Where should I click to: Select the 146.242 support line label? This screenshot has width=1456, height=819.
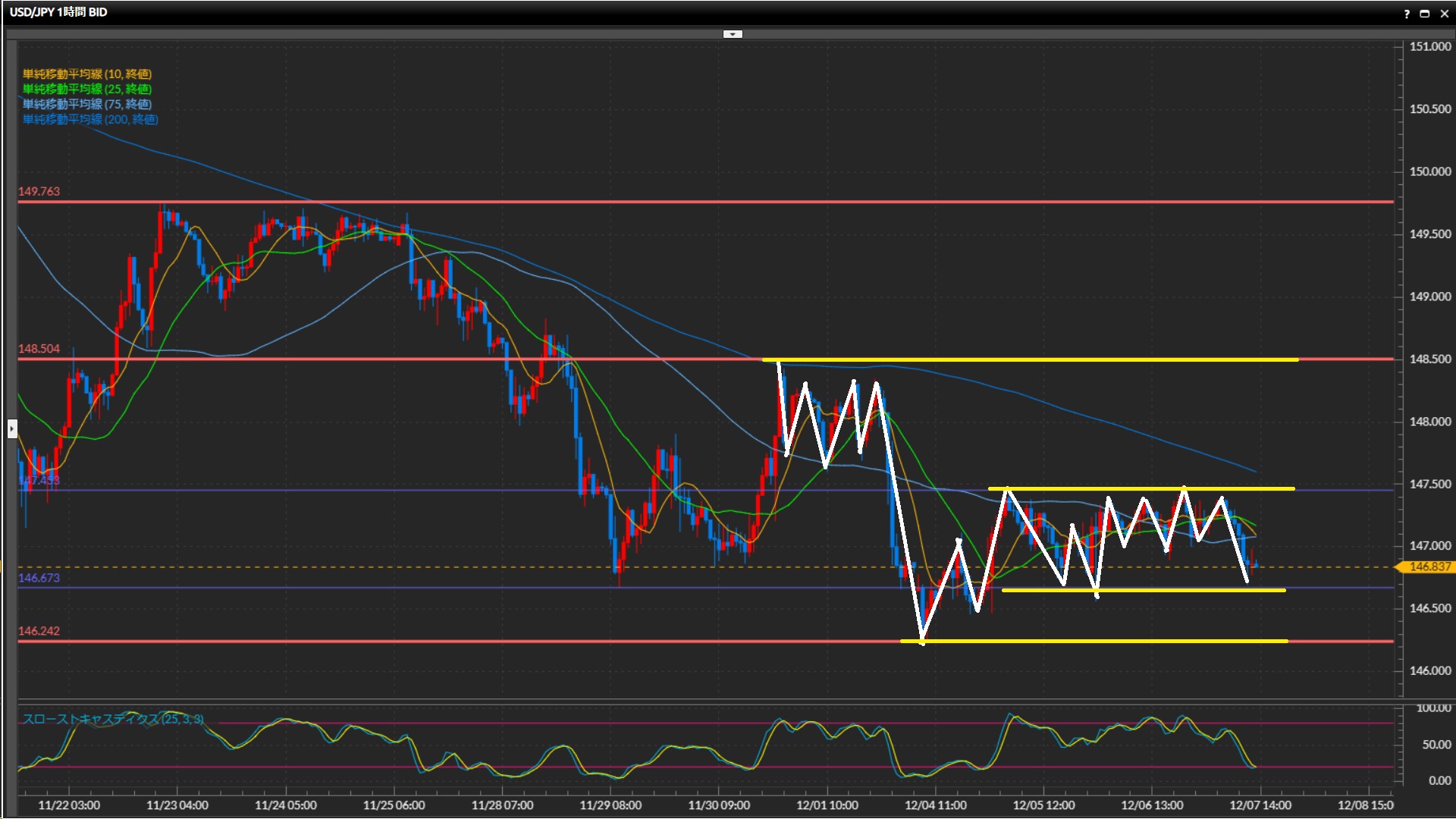click(39, 631)
